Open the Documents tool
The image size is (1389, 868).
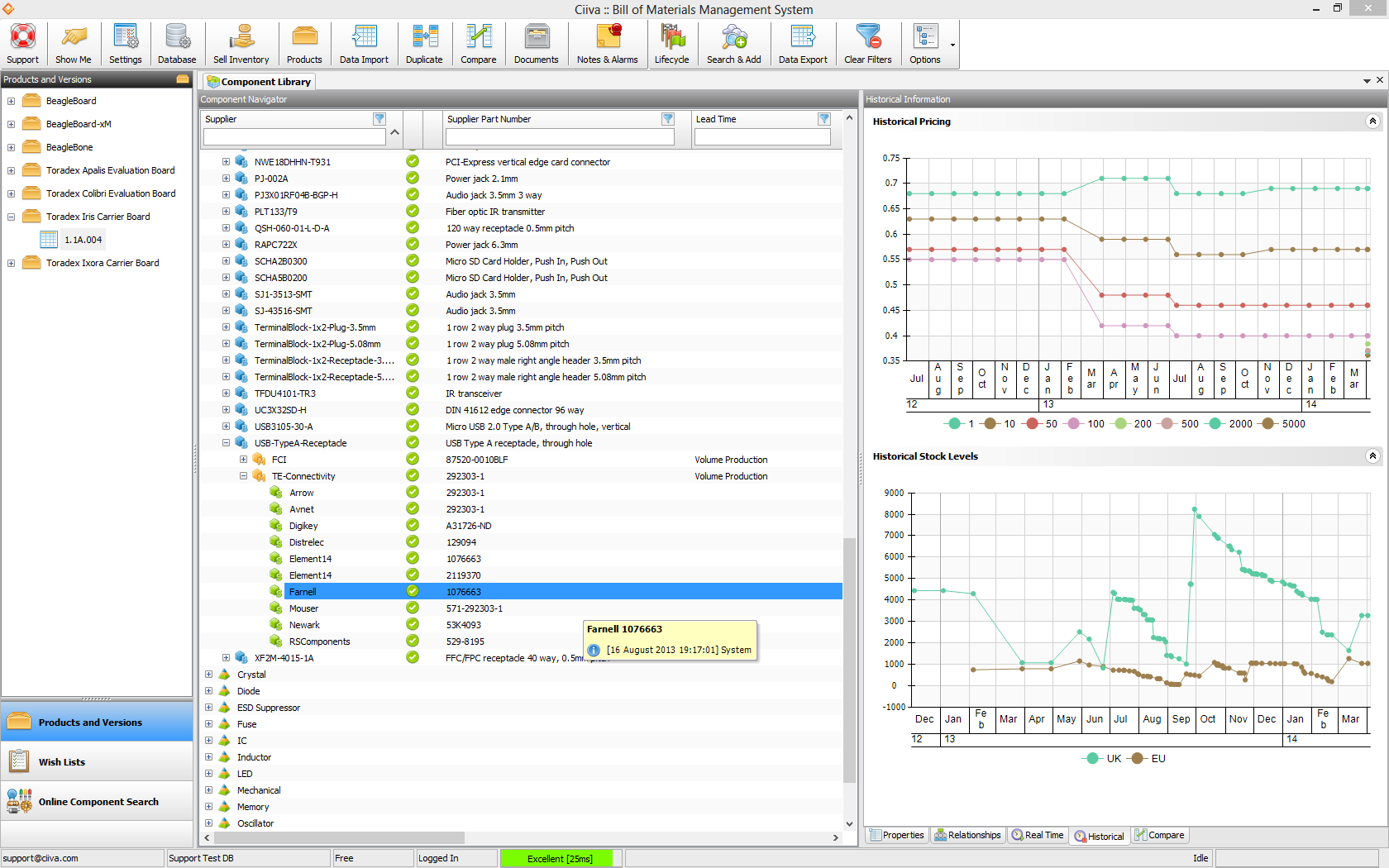click(x=537, y=43)
